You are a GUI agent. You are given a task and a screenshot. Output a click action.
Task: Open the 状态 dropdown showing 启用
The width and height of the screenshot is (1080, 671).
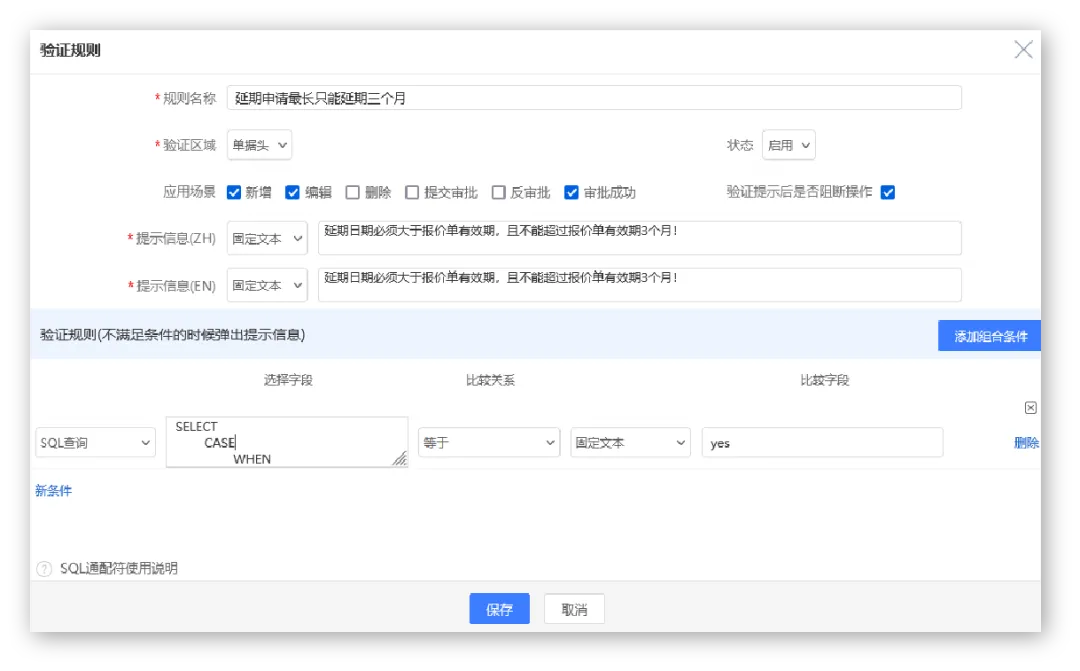[x=788, y=145]
